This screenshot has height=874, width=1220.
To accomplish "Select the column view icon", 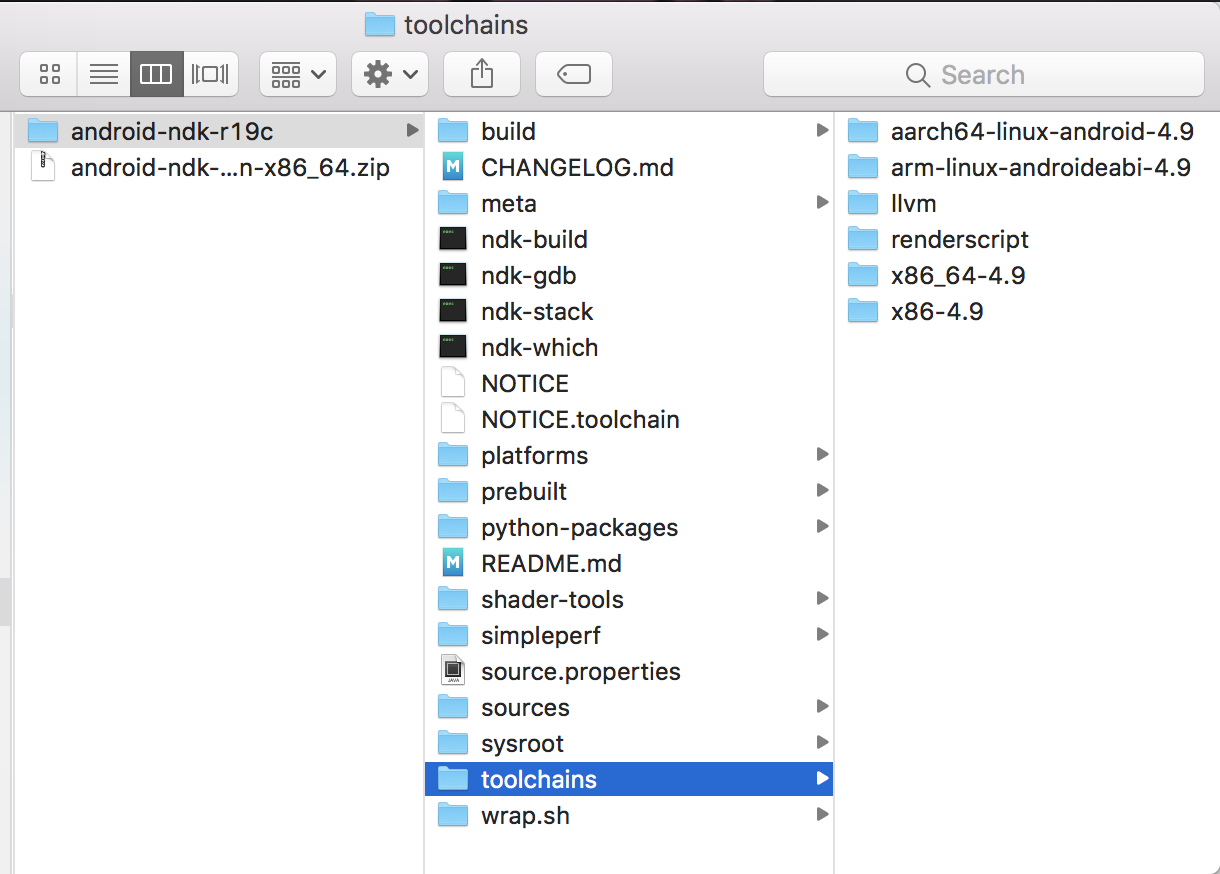I will (x=156, y=74).
